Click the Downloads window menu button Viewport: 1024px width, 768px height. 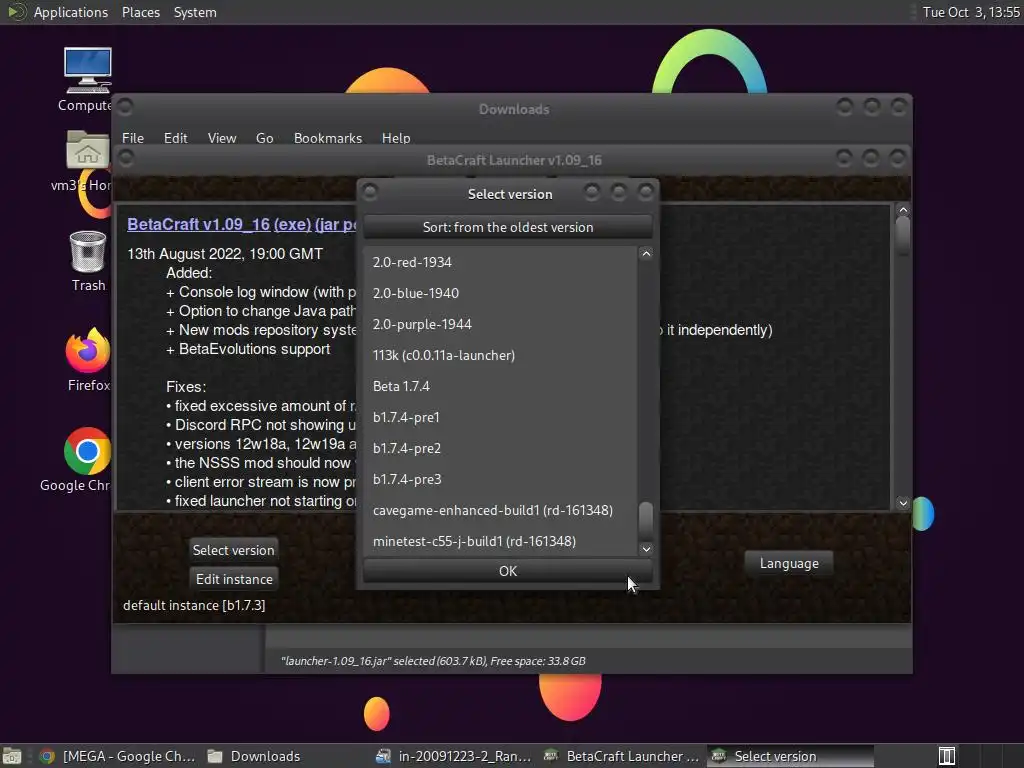[125, 106]
